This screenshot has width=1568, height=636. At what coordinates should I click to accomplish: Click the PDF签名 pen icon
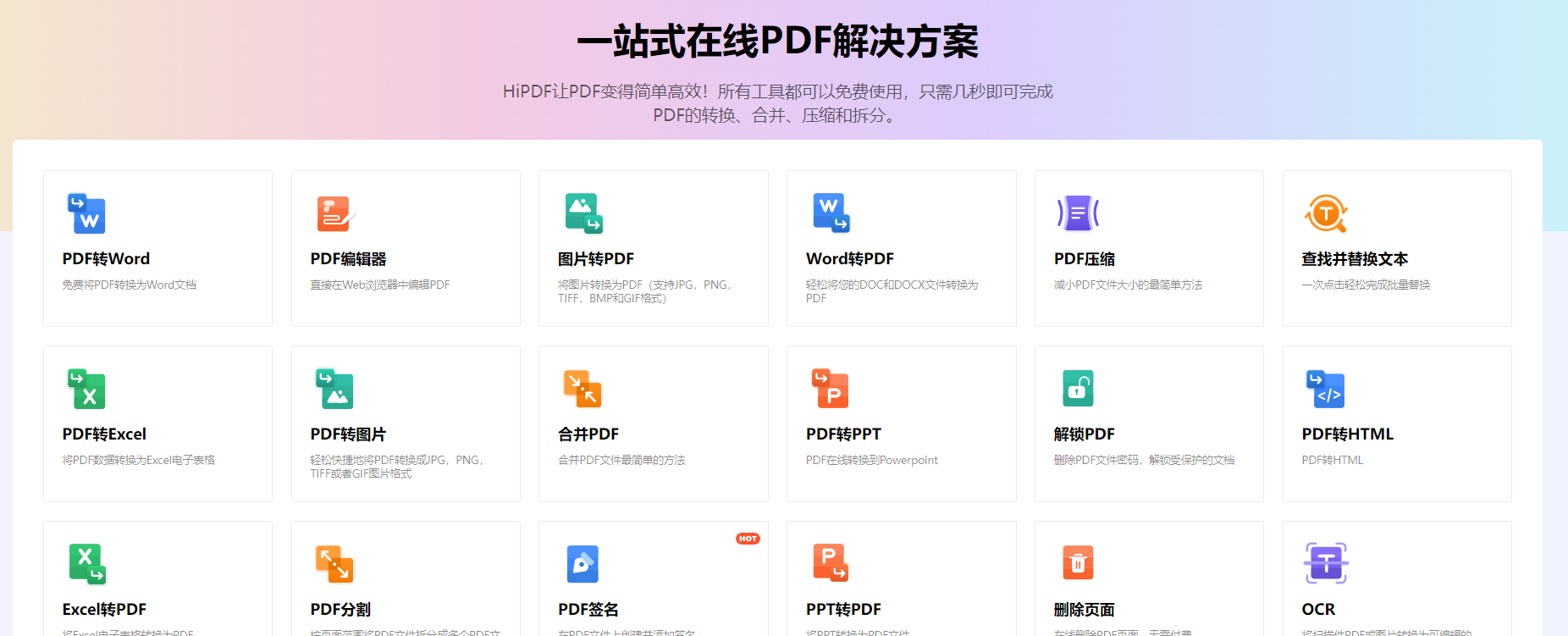tap(582, 564)
